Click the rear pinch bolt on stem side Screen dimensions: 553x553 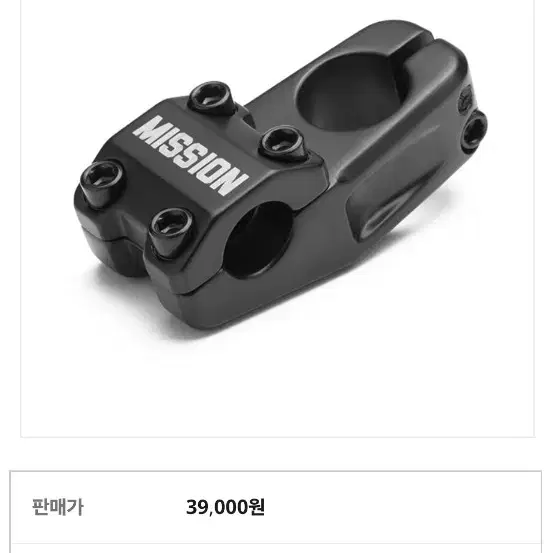474,130
